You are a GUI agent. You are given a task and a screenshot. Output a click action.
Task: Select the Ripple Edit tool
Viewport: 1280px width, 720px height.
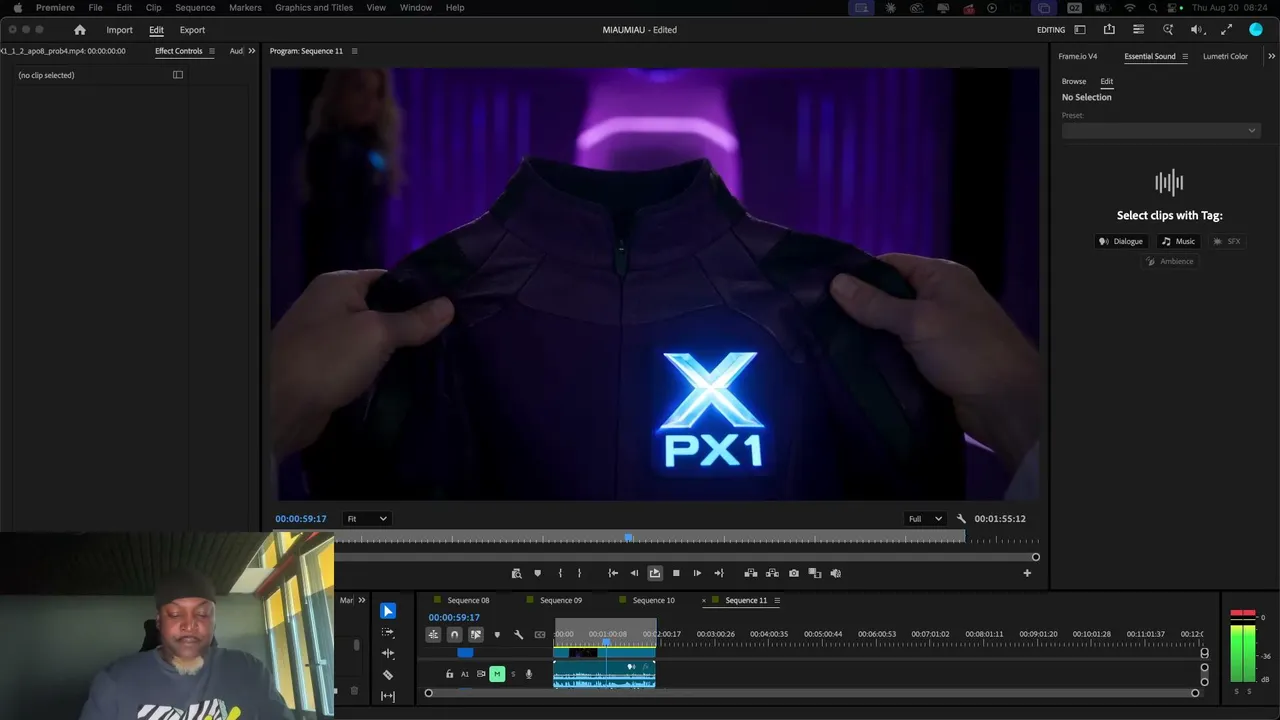pos(388,653)
